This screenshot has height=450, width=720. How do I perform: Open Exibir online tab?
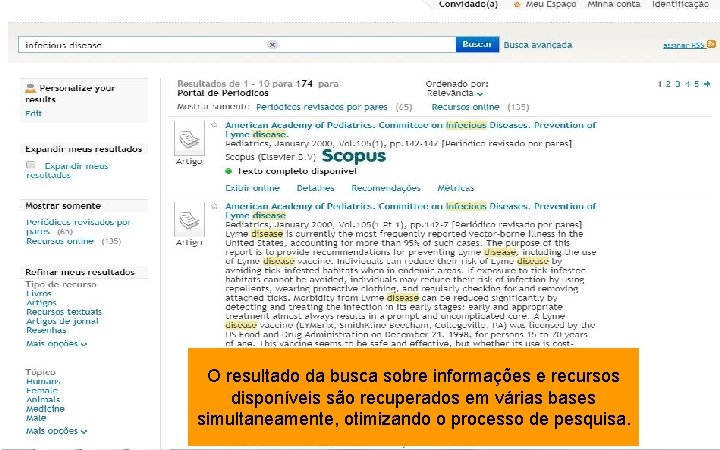252,188
